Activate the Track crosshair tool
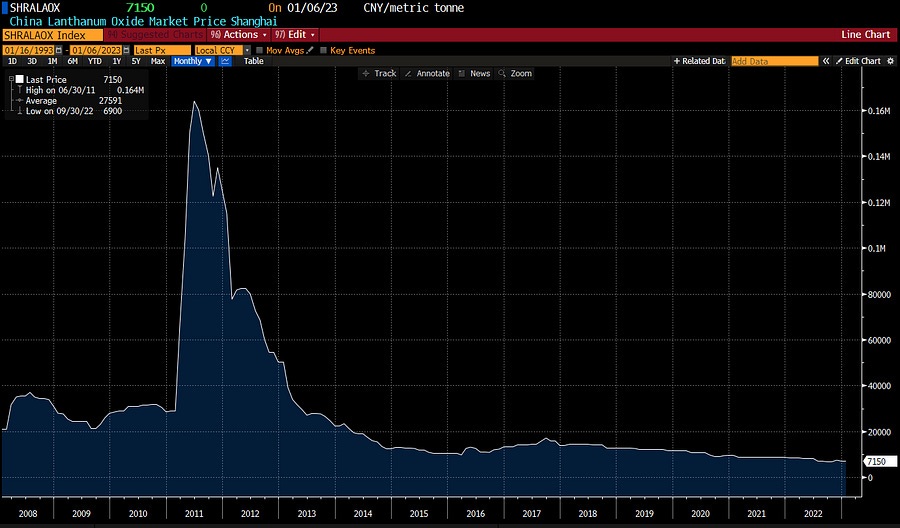 point(379,73)
